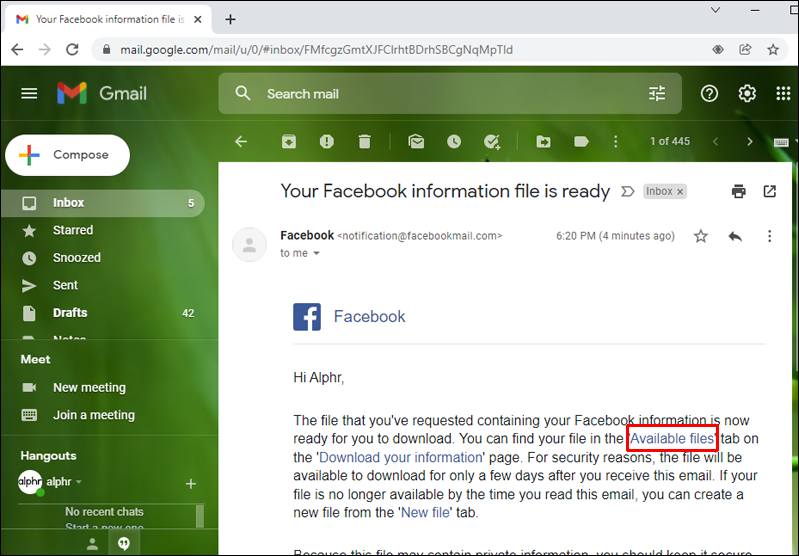Open the 'Download your information' link

(401, 458)
